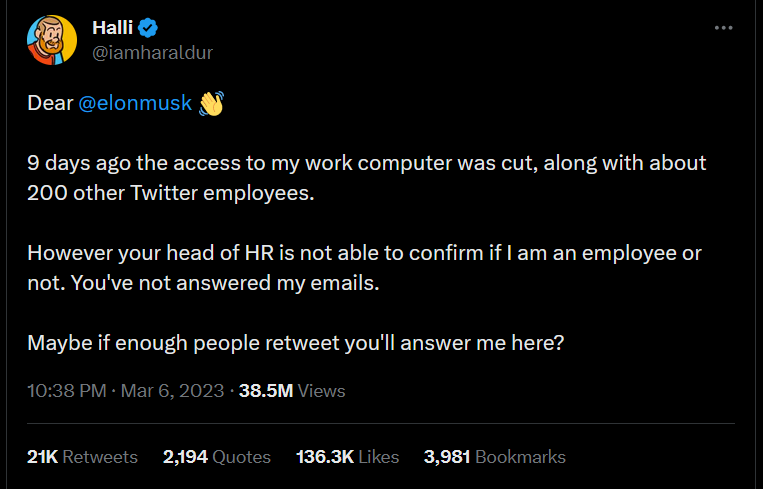Click the 'However your head of HR' line
763x489 pixels.
click(364, 253)
